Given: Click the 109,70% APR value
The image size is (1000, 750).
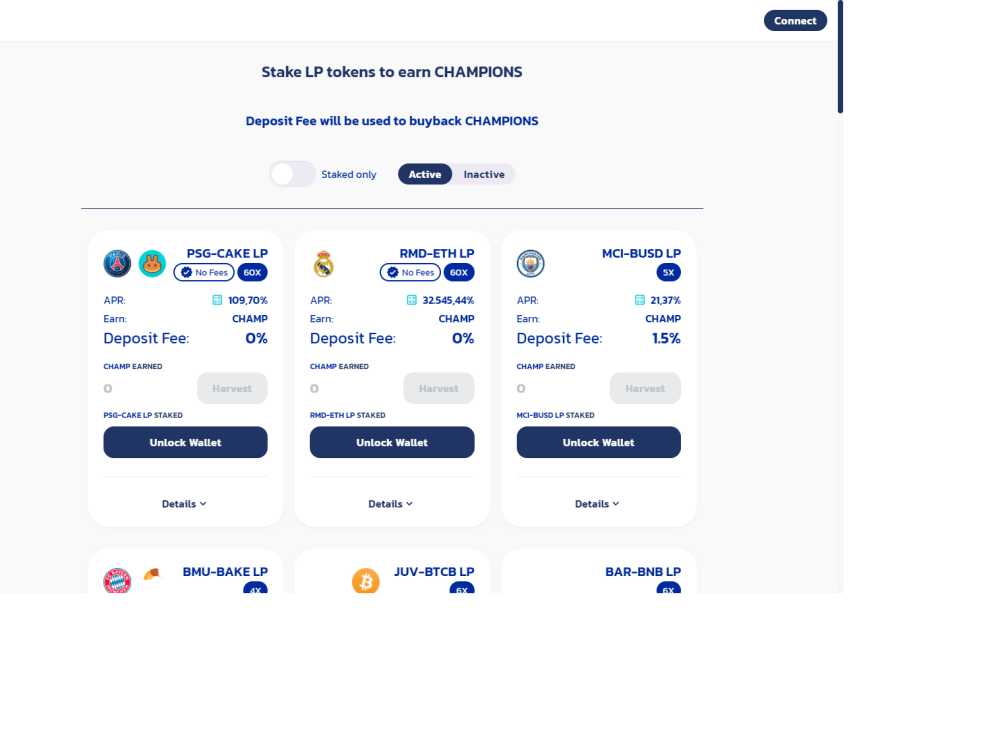Looking at the screenshot, I should [x=248, y=300].
